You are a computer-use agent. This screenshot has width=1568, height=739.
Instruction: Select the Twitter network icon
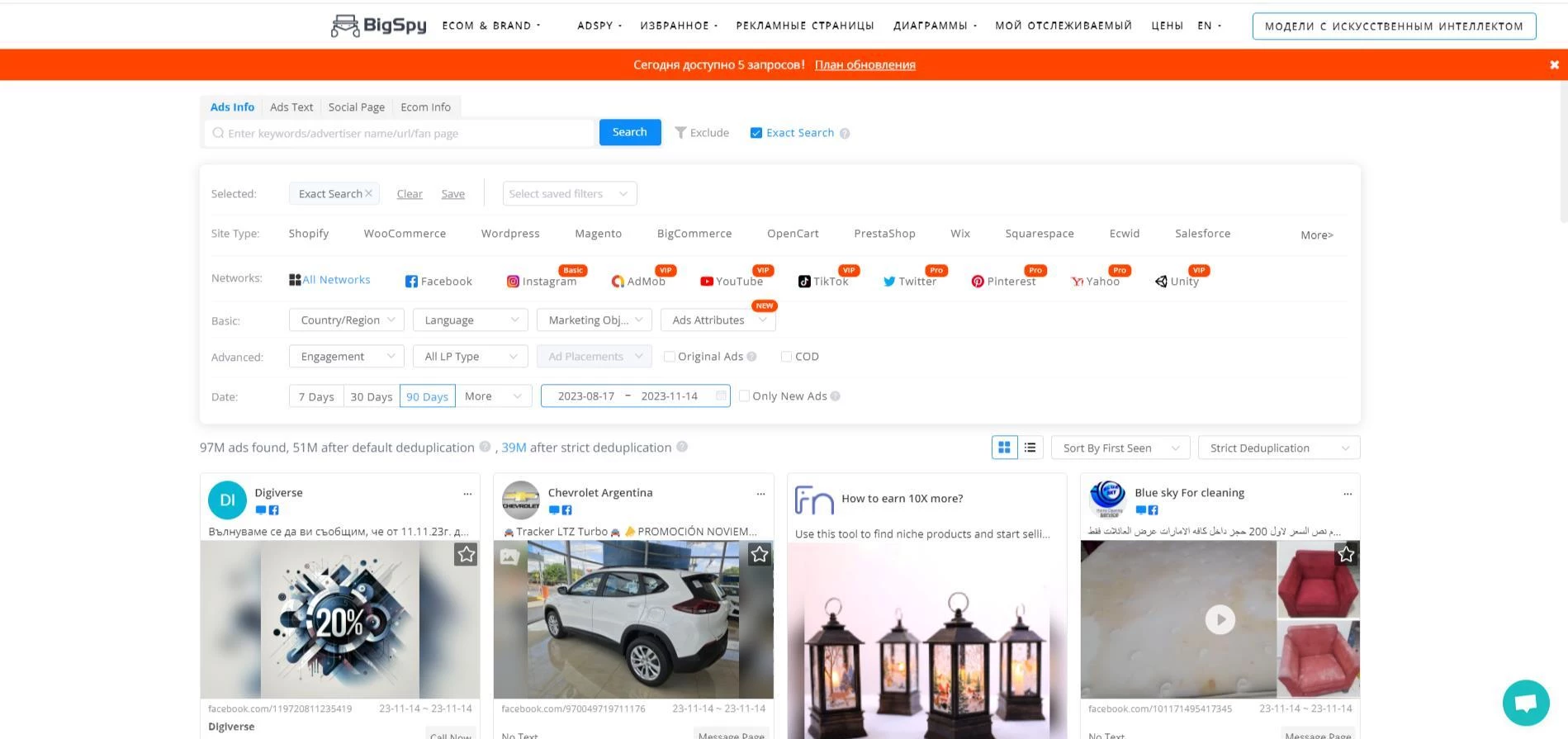(x=889, y=282)
